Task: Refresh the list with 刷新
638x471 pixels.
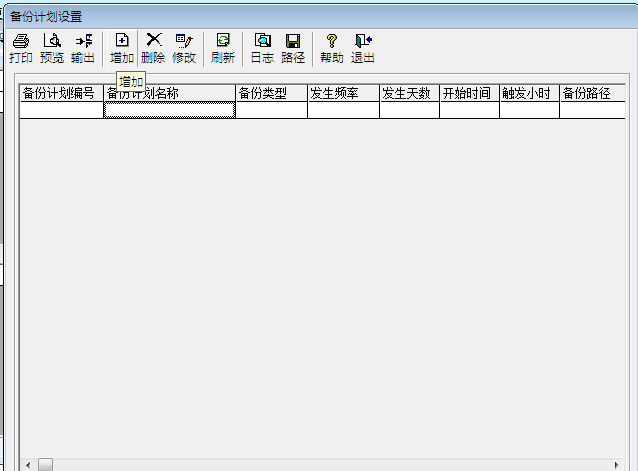Action: (x=223, y=48)
